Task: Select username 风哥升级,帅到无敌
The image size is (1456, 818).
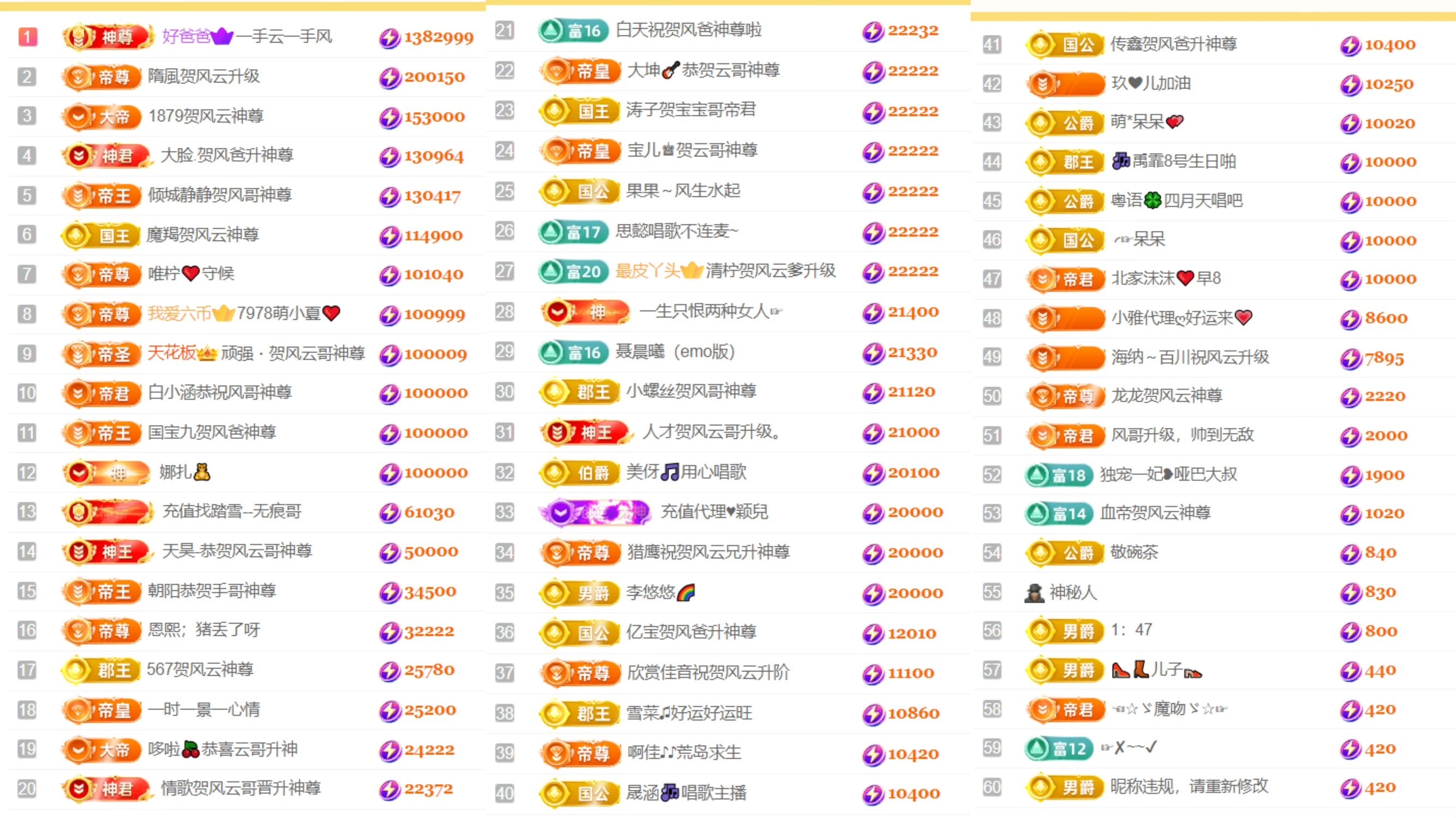Action: tap(1183, 435)
